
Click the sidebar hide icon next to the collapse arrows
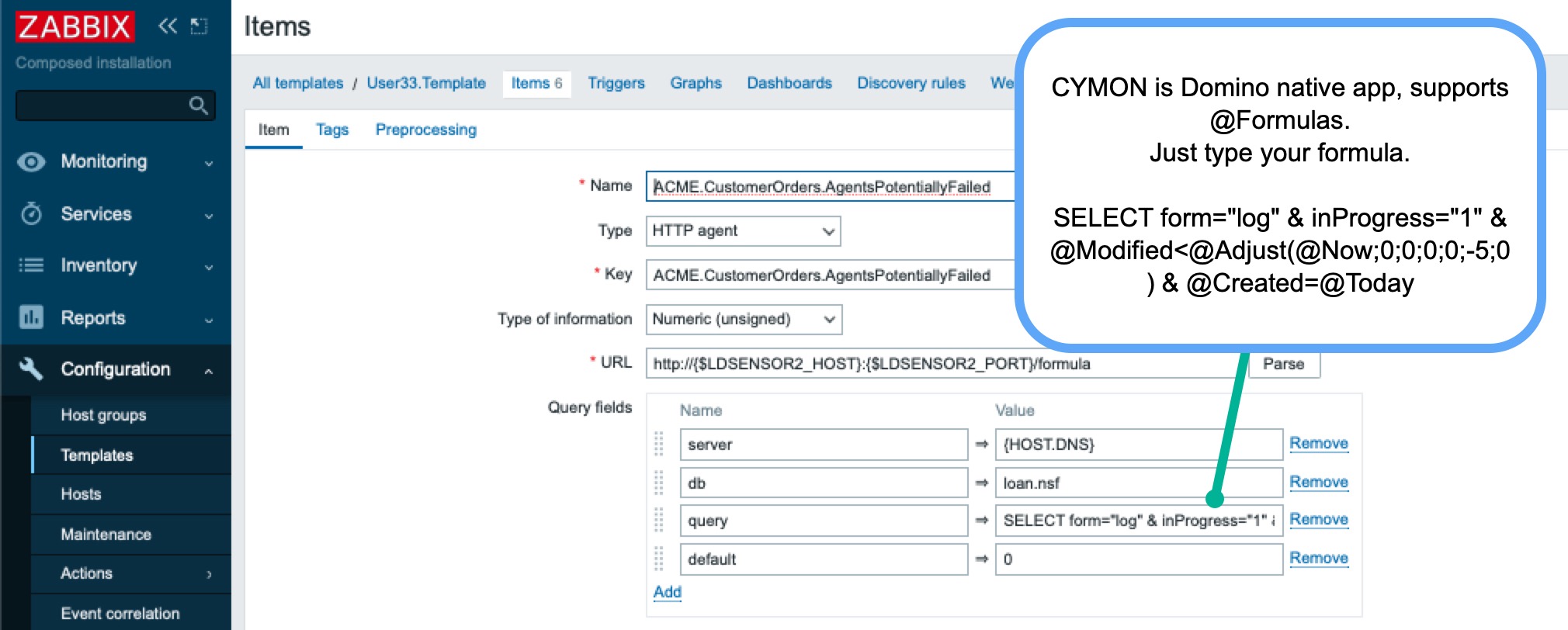coord(199,26)
